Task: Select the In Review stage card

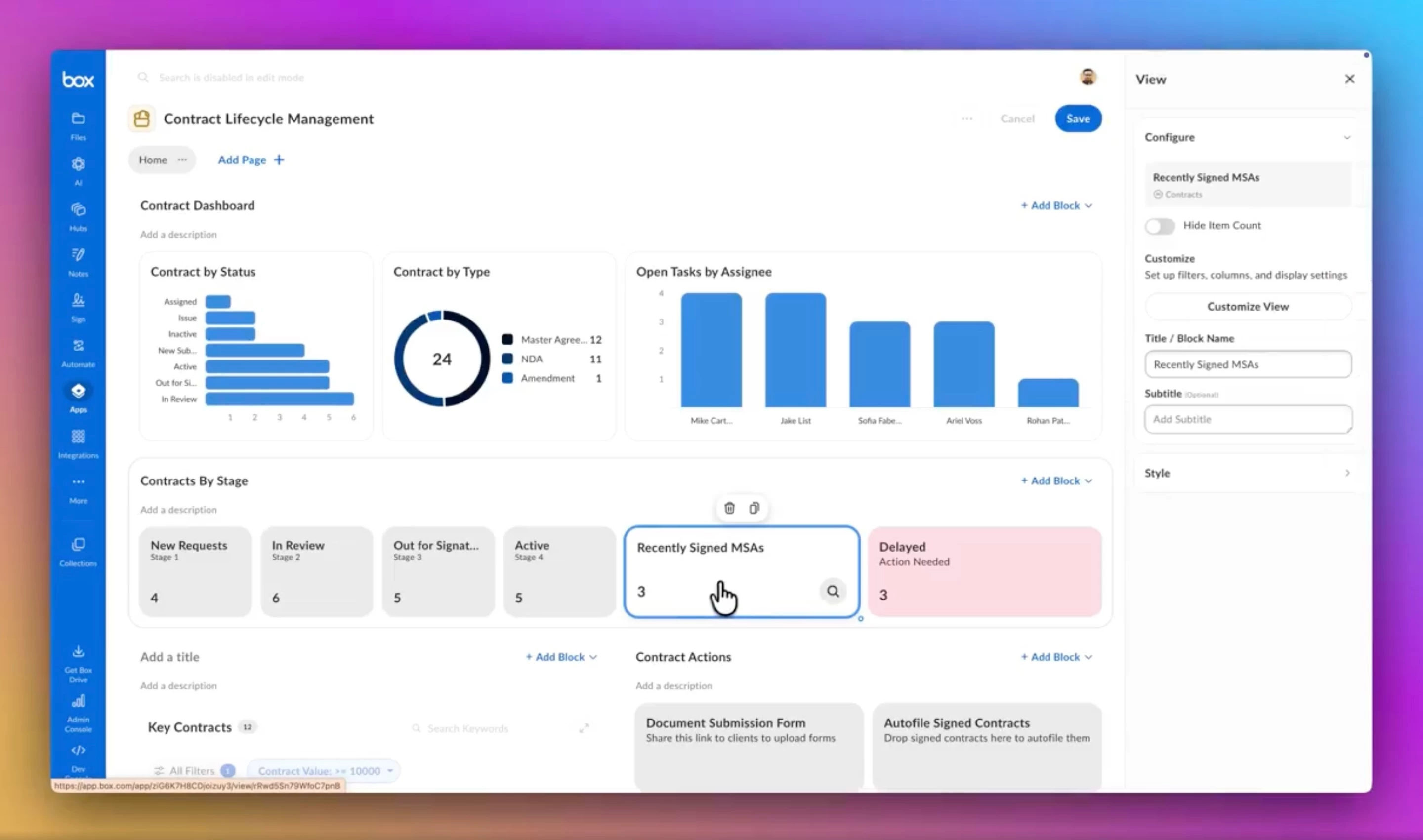Action: 317,572
